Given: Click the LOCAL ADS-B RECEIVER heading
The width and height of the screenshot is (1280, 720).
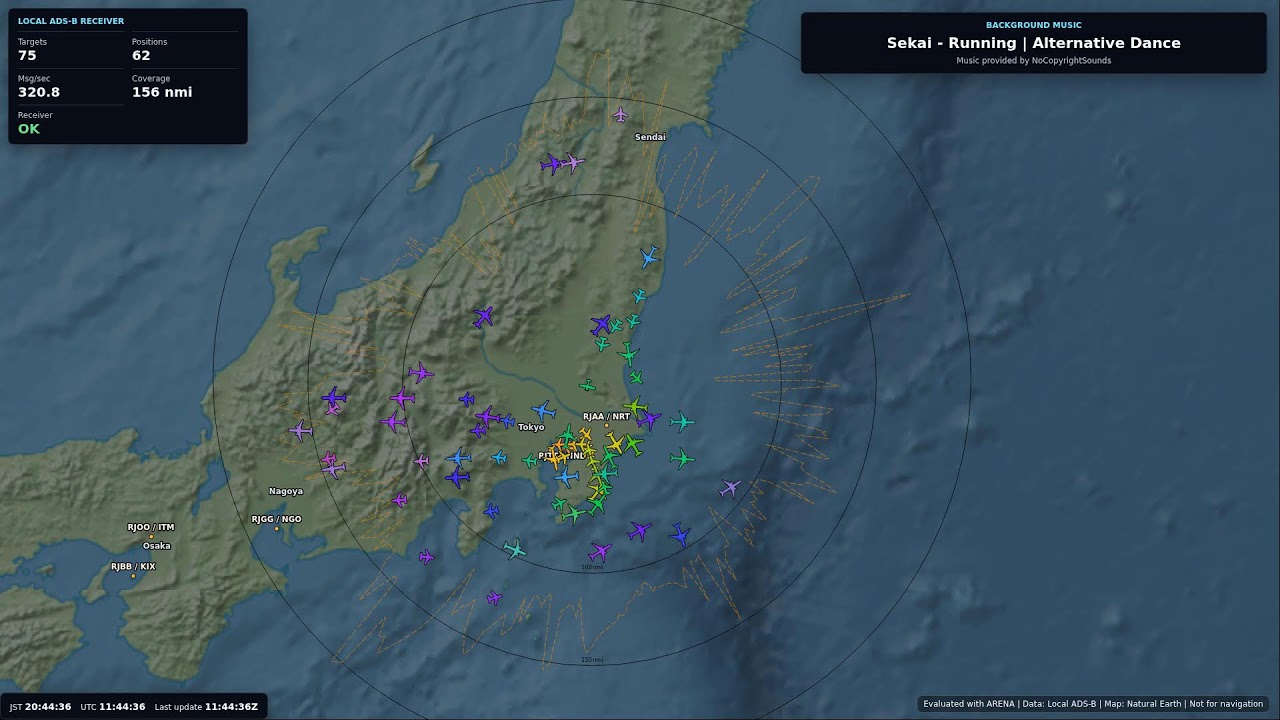Looking at the screenshot, I should point(71,21).
